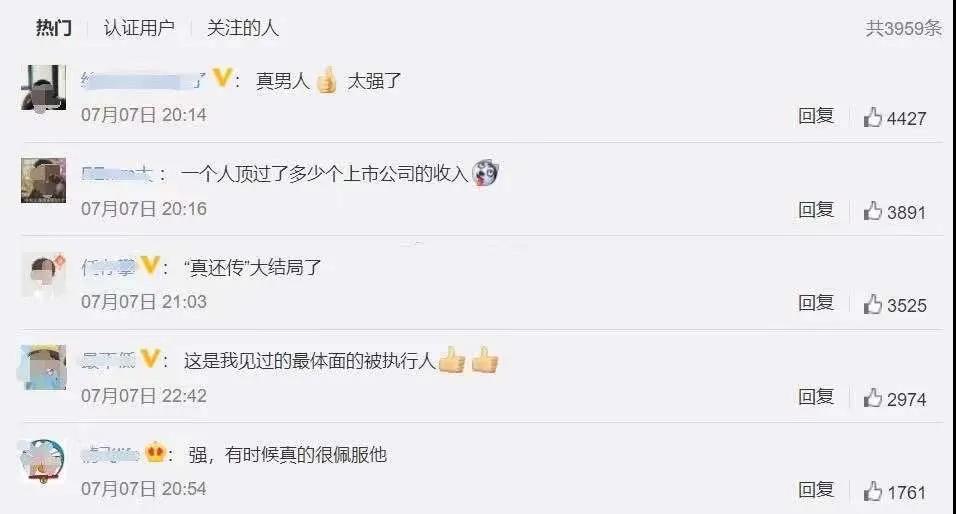Image resolution: width=956 pixels, height=514 pixels.
Task: Open avatar of first commenter
Action: 43,88
